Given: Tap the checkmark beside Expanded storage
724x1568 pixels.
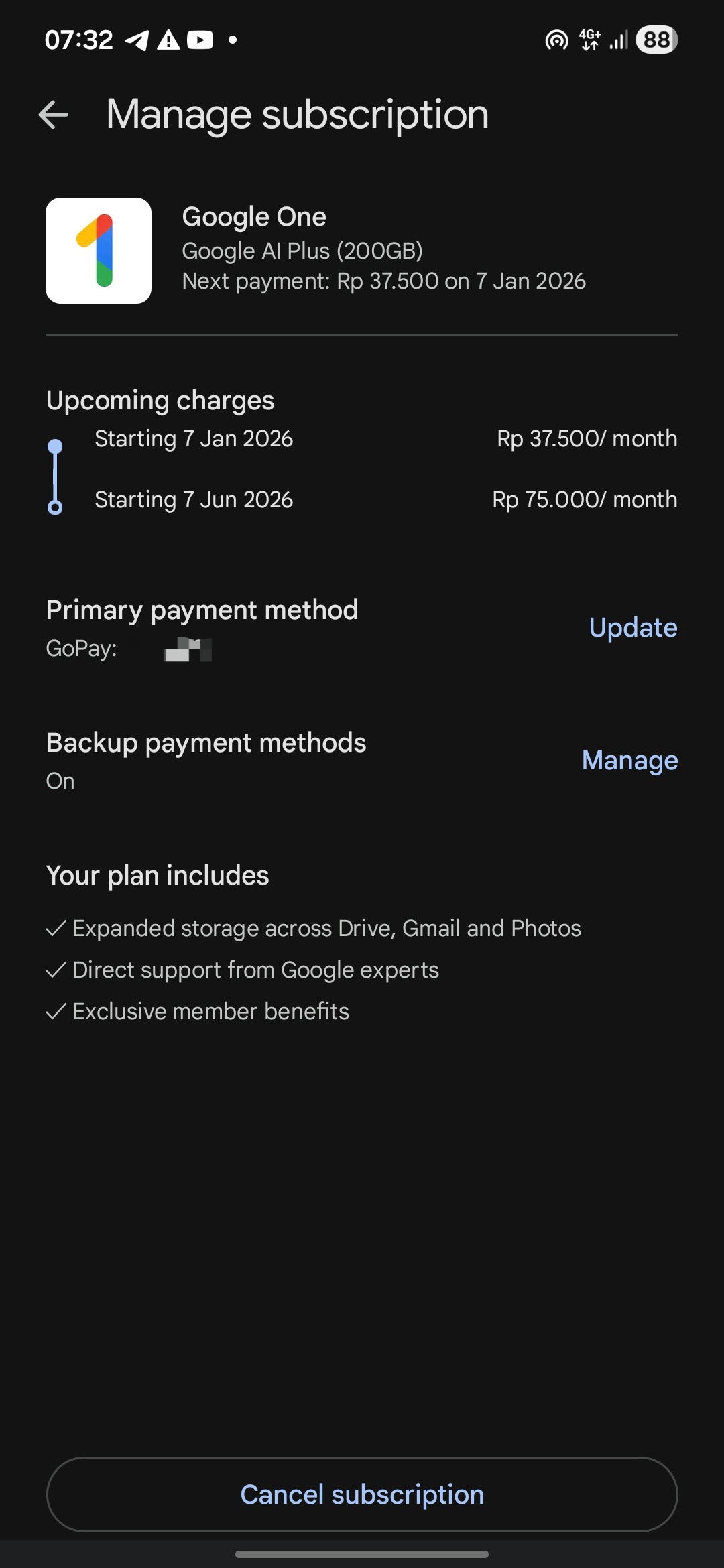Looking at the screenshot, I should (56, 928).
